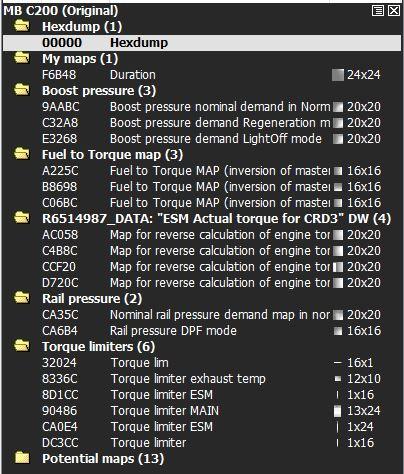
Task: Click the MB C200 (Original) panel title
Action: click(61, 11)
